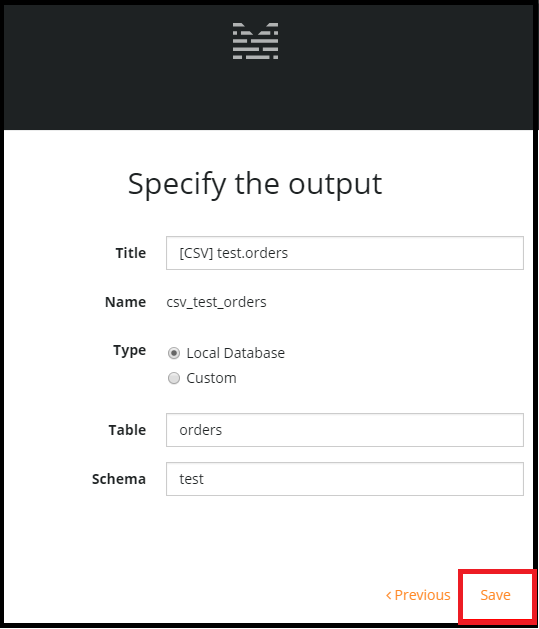This screenshot has width=539, height=629.
Task: Click the bold Schema label
Action: click(x=119, y=479)
